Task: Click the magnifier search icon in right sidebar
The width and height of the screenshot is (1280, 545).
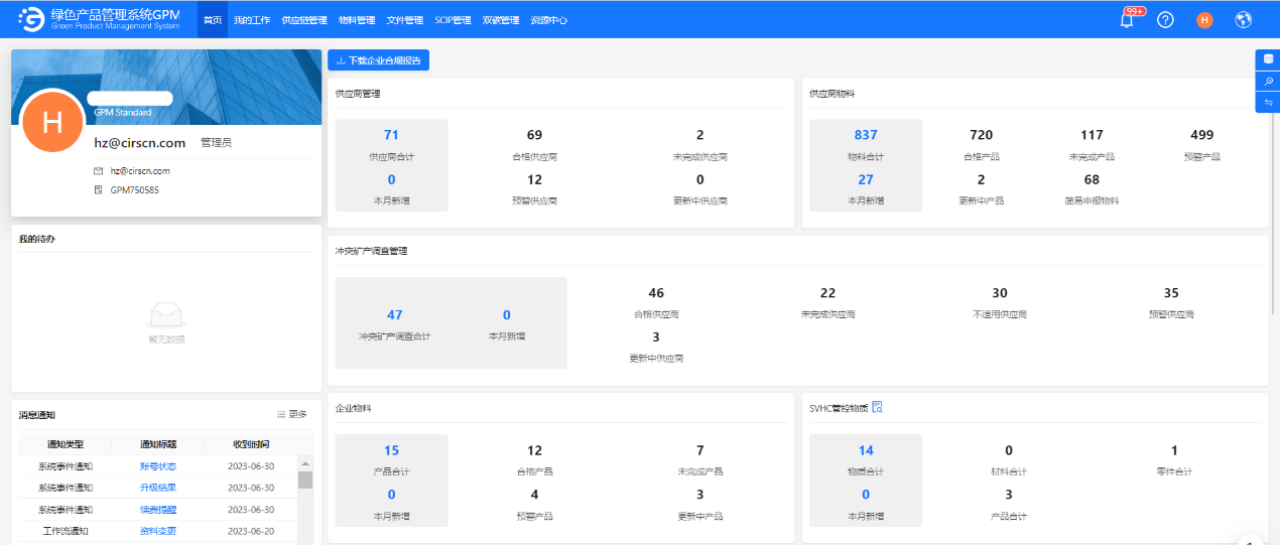Action: tap(1268, 82)
